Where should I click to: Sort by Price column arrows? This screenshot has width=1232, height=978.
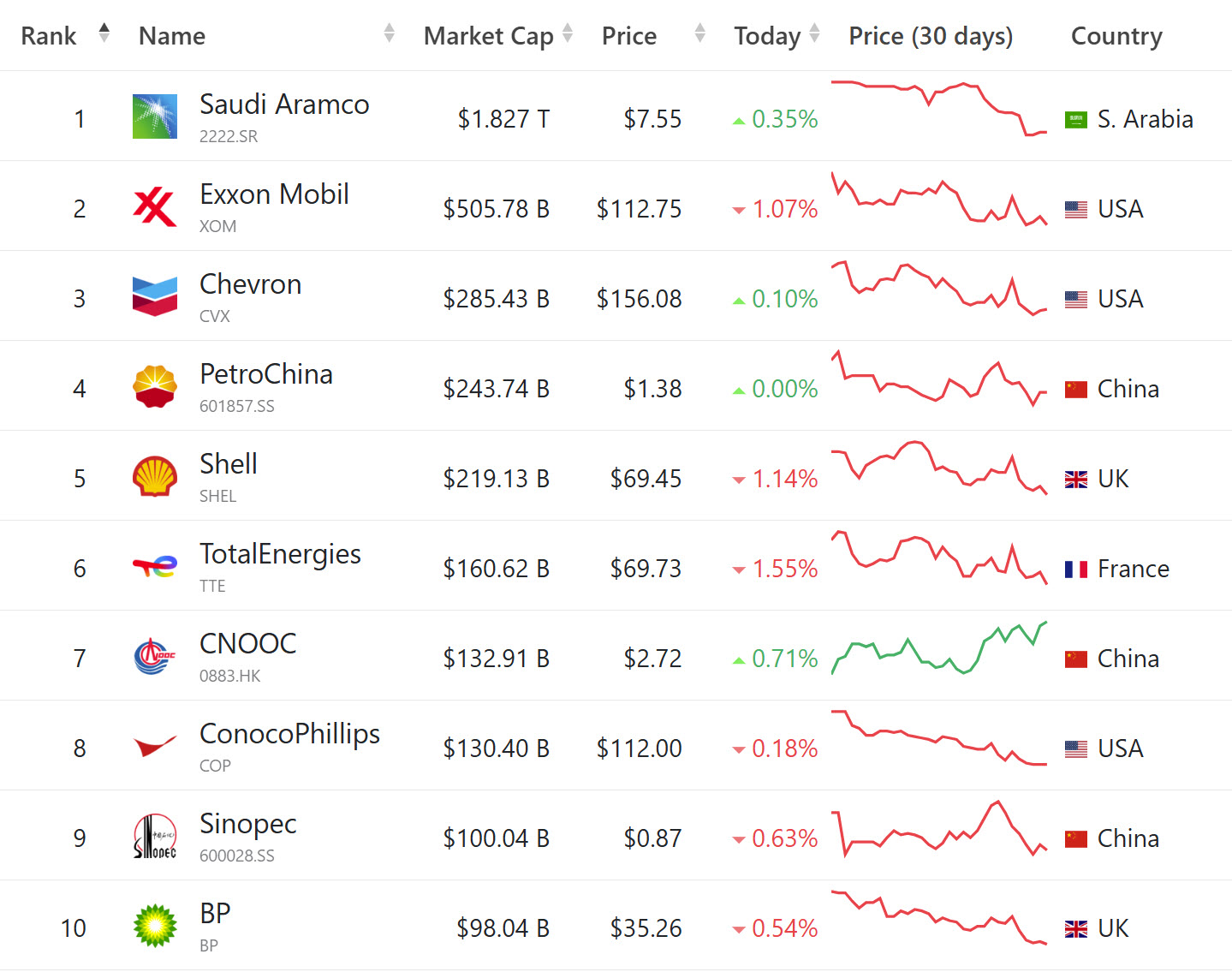tap(700, 33)
